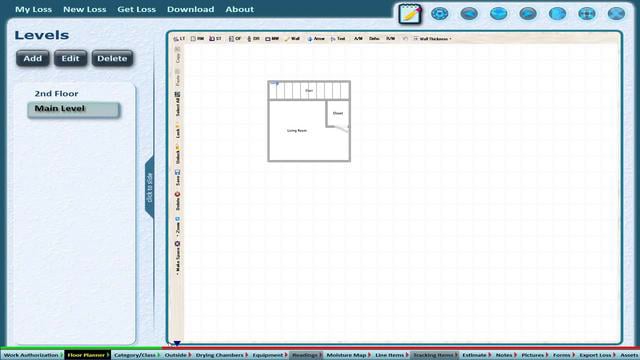640x360 pixels.
Task: Select the Arrow tool in the planner toolbar
Action: pos(316,39)
